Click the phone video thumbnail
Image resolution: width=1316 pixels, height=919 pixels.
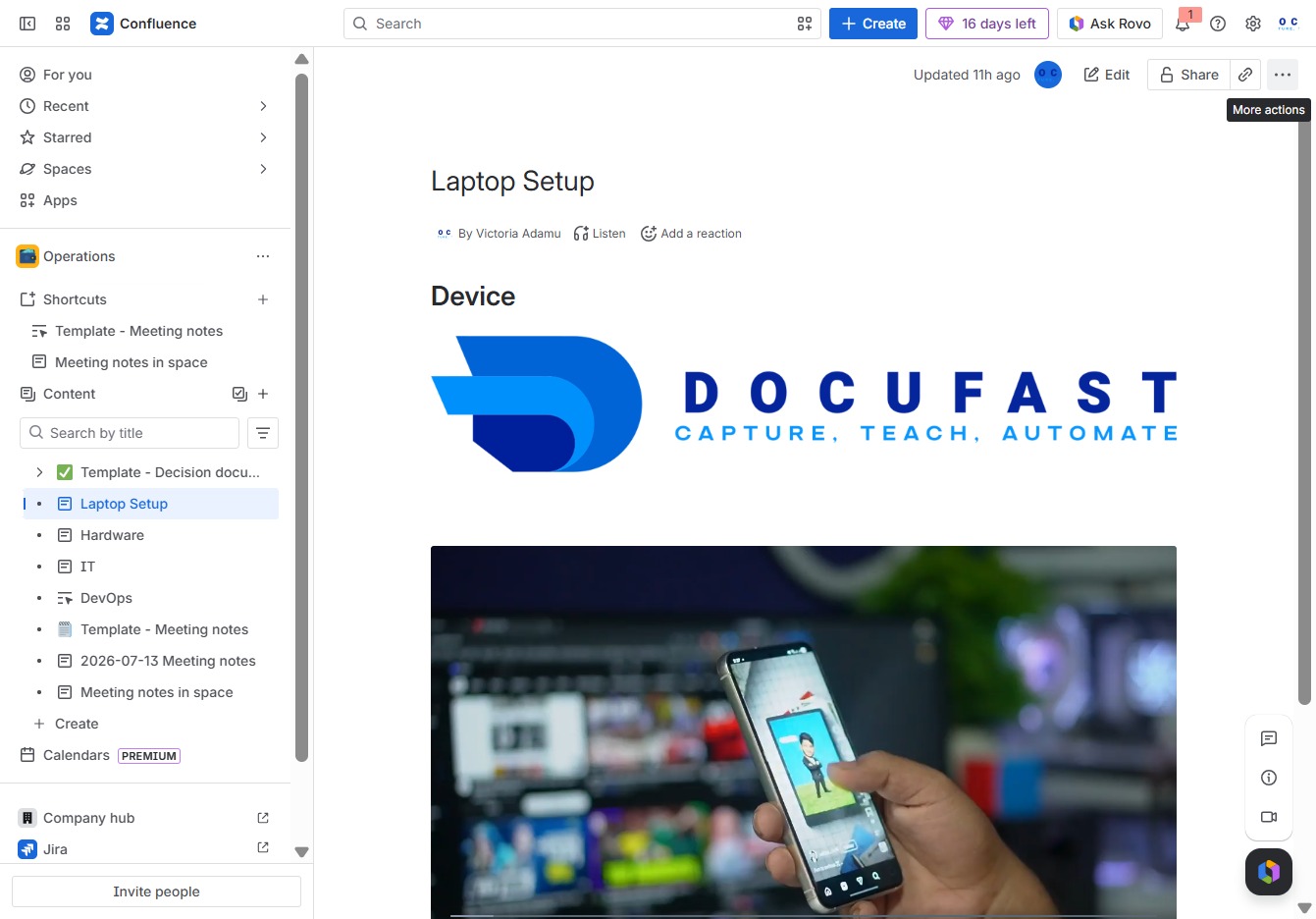point(804,732)
